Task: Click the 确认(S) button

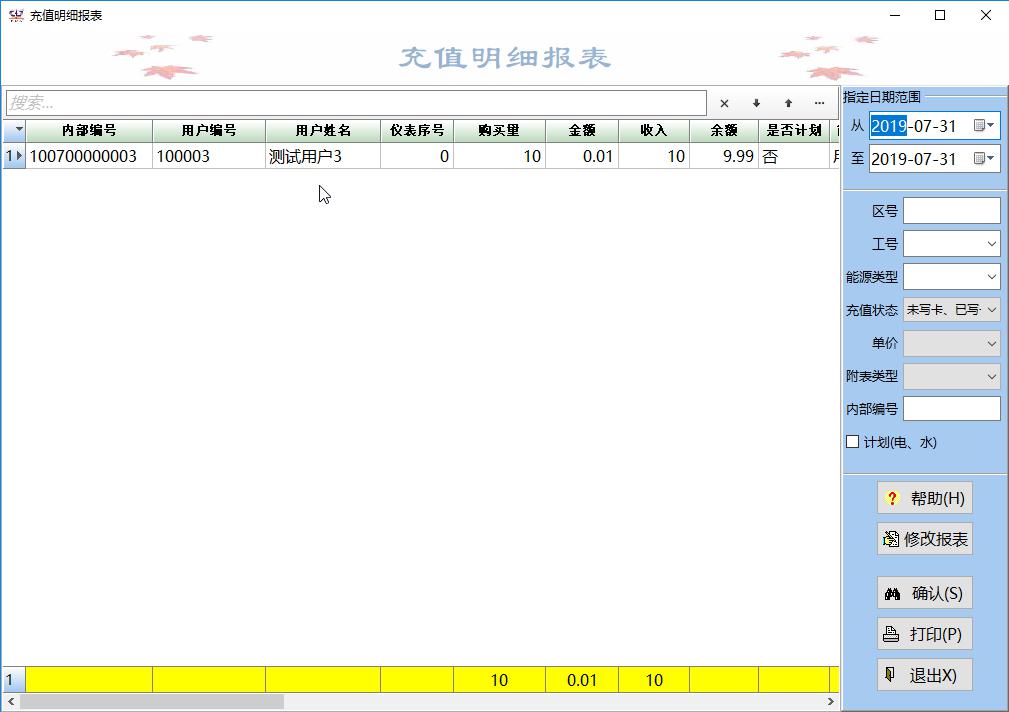Action: tap(924, 593)
